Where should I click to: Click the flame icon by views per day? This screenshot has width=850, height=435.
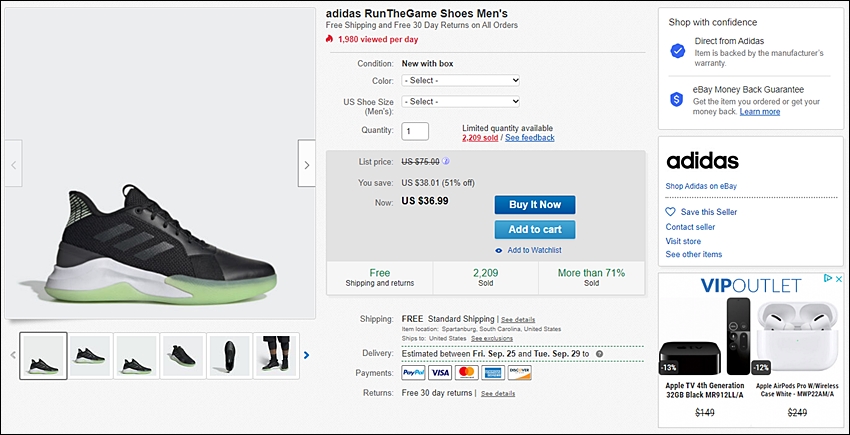click(329, 39)
